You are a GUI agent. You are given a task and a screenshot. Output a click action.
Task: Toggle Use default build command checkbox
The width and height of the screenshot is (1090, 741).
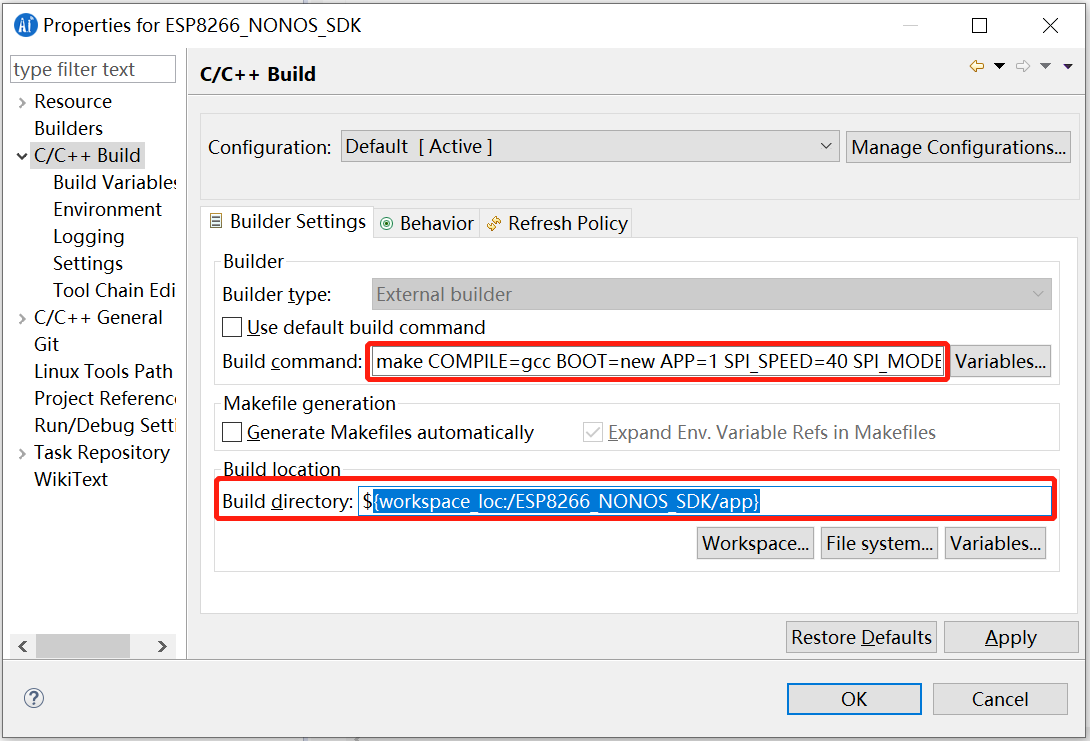pyautogui.click(x=232, y=327)
